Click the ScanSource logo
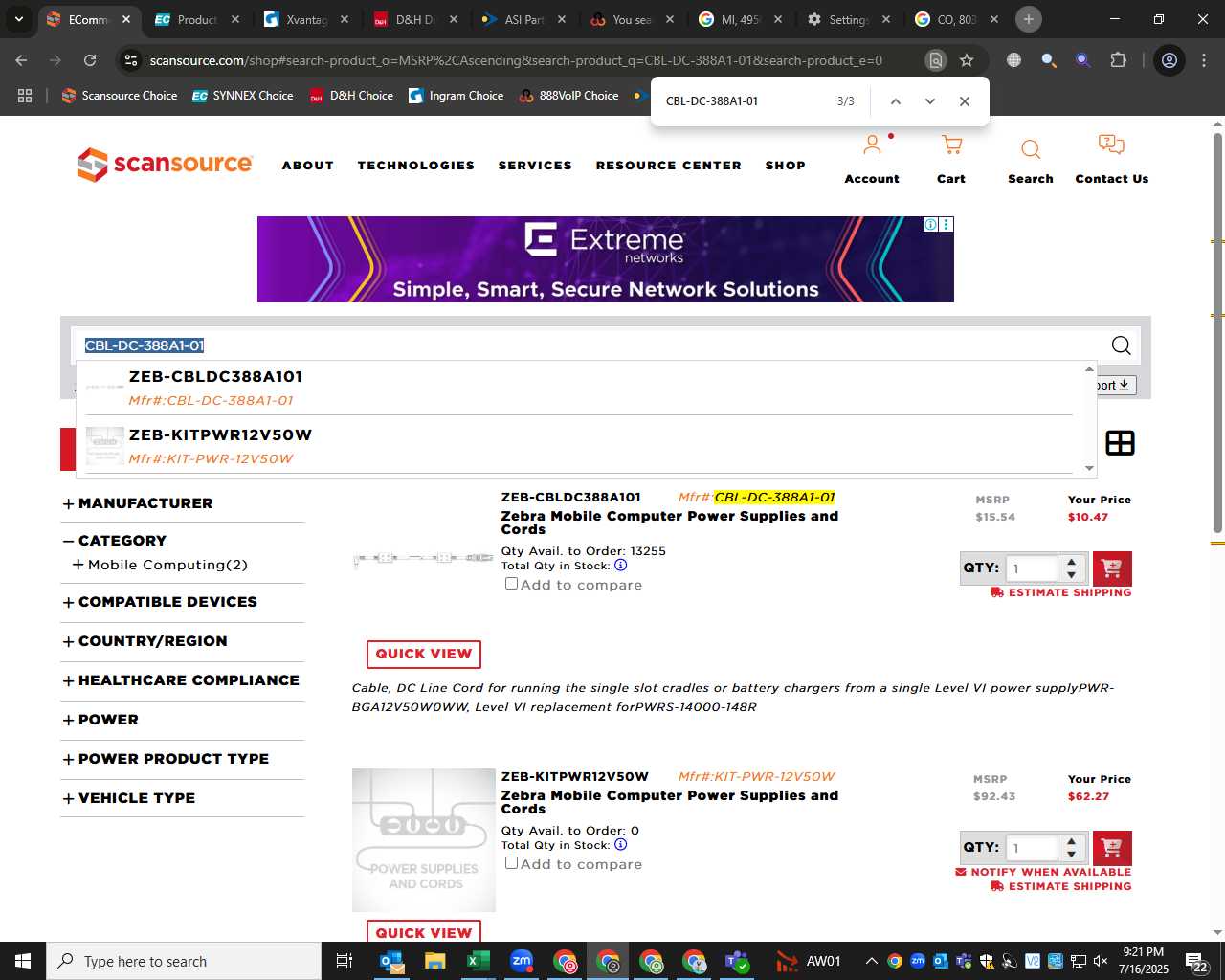The image size is (1225, 980). pyautogui.click(x=165, y=165)
